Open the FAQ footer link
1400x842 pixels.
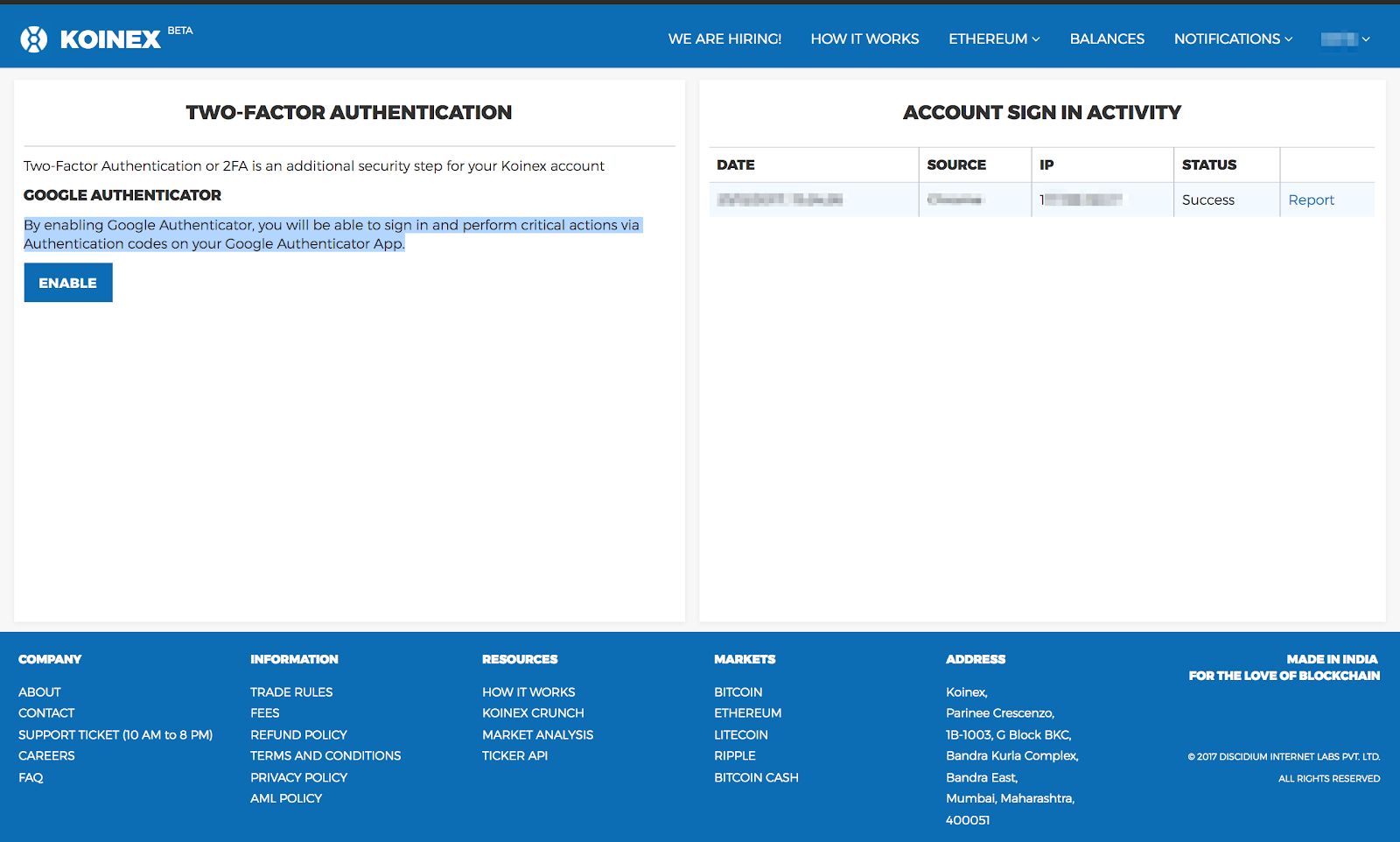[31, 778]
